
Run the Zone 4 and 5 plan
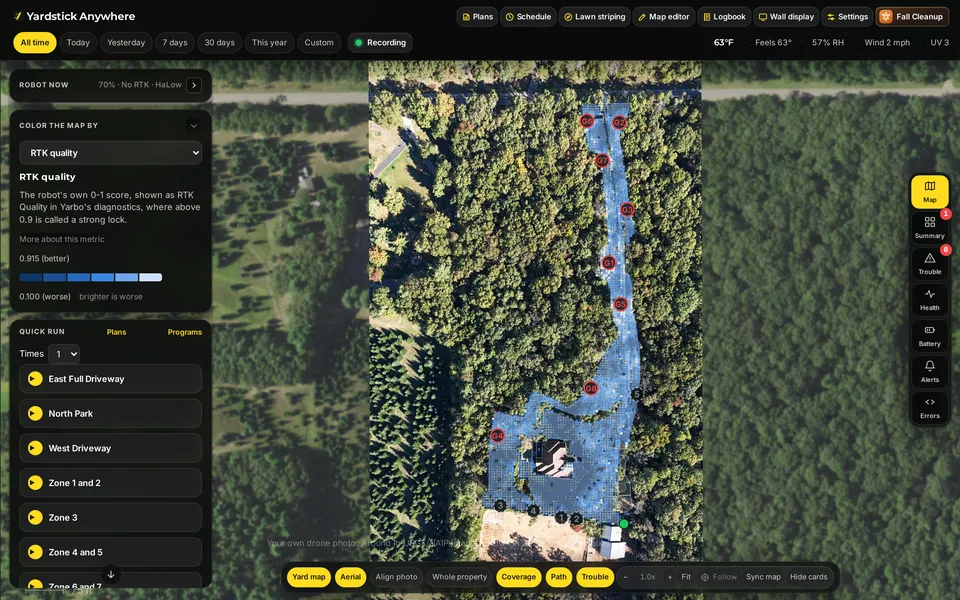[110, 552]
